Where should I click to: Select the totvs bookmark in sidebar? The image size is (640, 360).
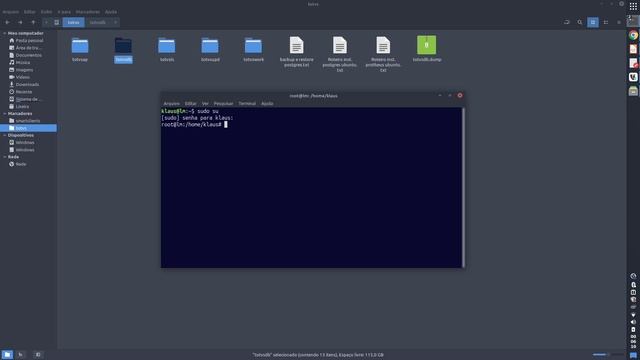tap(28, 128)
